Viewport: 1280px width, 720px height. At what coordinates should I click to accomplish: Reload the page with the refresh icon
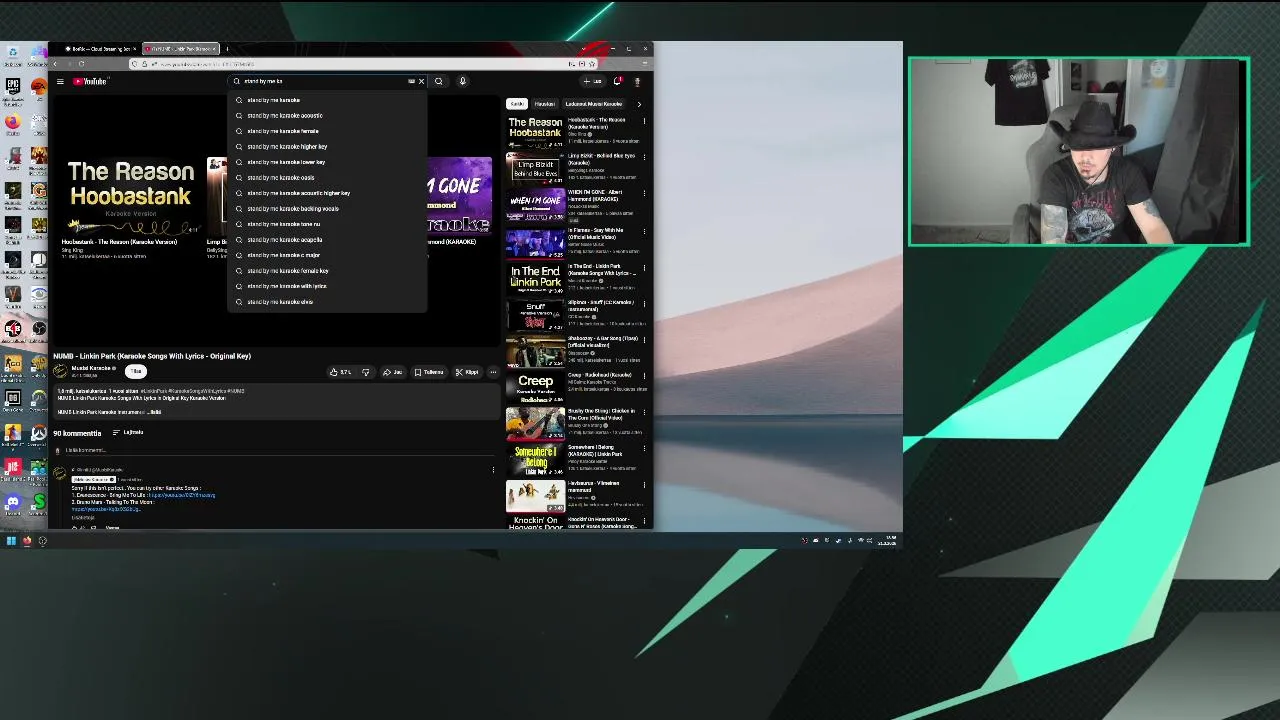click(x=81, y=64)
